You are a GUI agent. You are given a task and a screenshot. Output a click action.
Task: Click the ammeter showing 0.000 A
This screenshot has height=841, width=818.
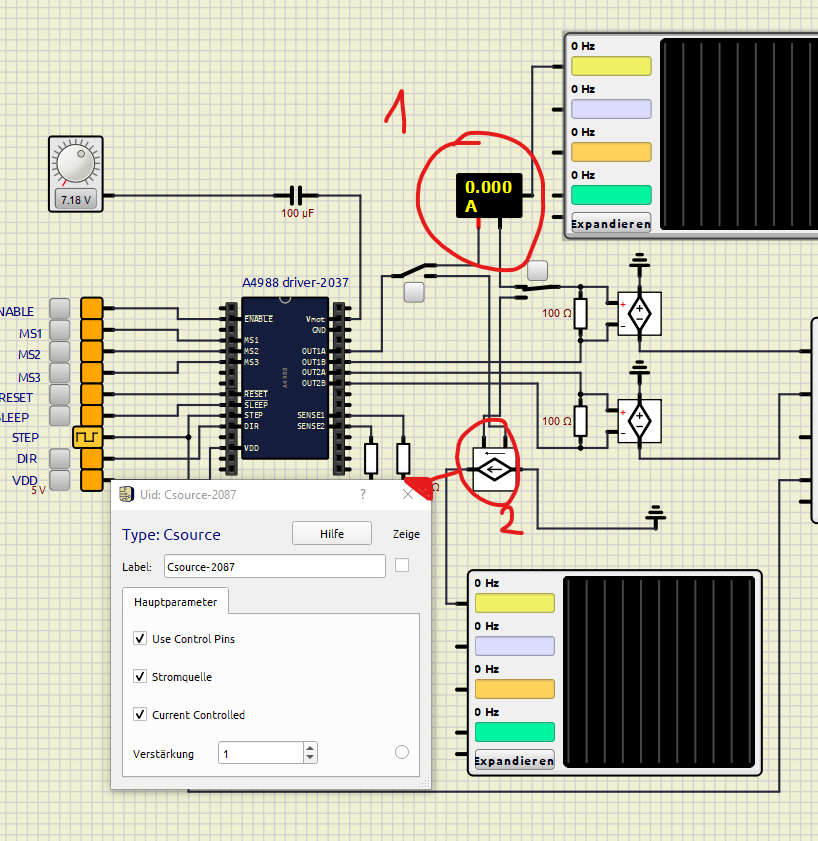(491, 193)
